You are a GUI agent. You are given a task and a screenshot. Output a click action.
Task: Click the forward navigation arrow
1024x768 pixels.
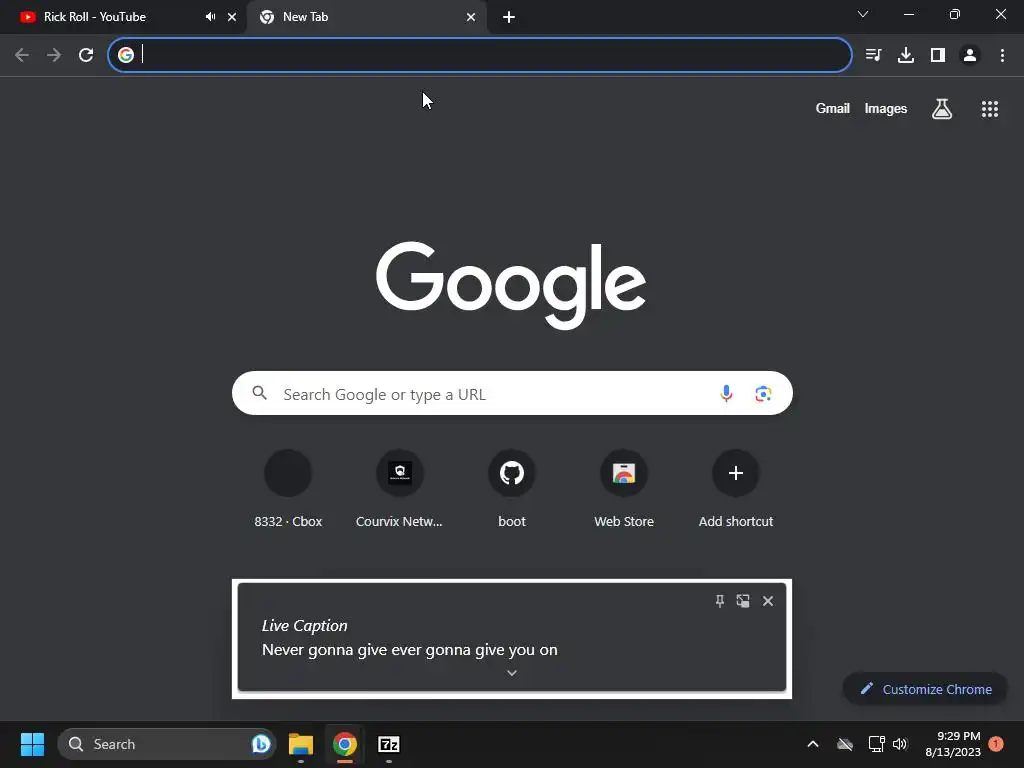click(54, 55)
